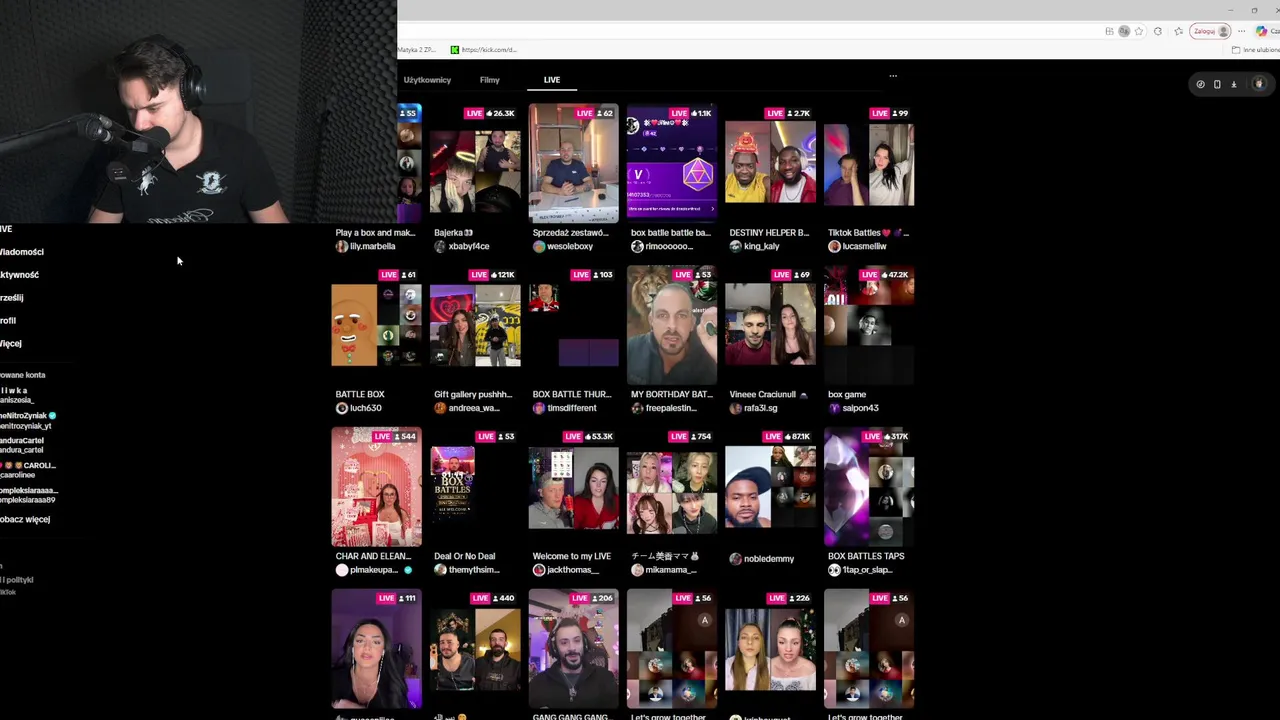Image resolution: width=1280 pixels, height=720 pixels.
Task: Click the mikamama_ profile avatar icon
Action: tap(637, 570)
